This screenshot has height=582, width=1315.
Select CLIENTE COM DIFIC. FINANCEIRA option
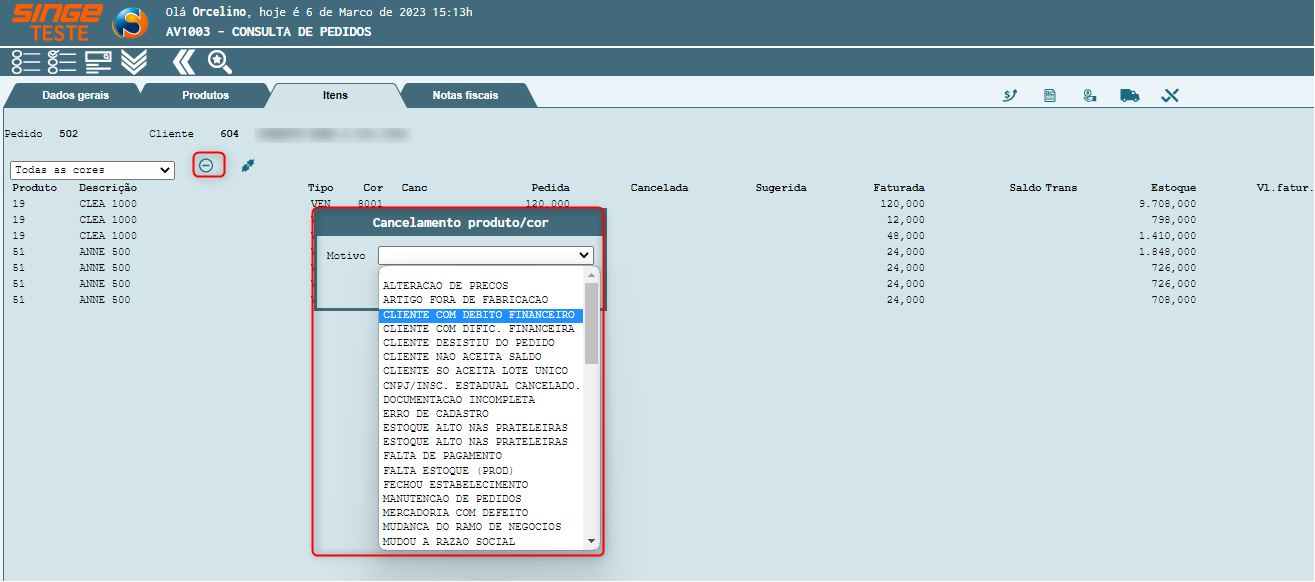481,328
